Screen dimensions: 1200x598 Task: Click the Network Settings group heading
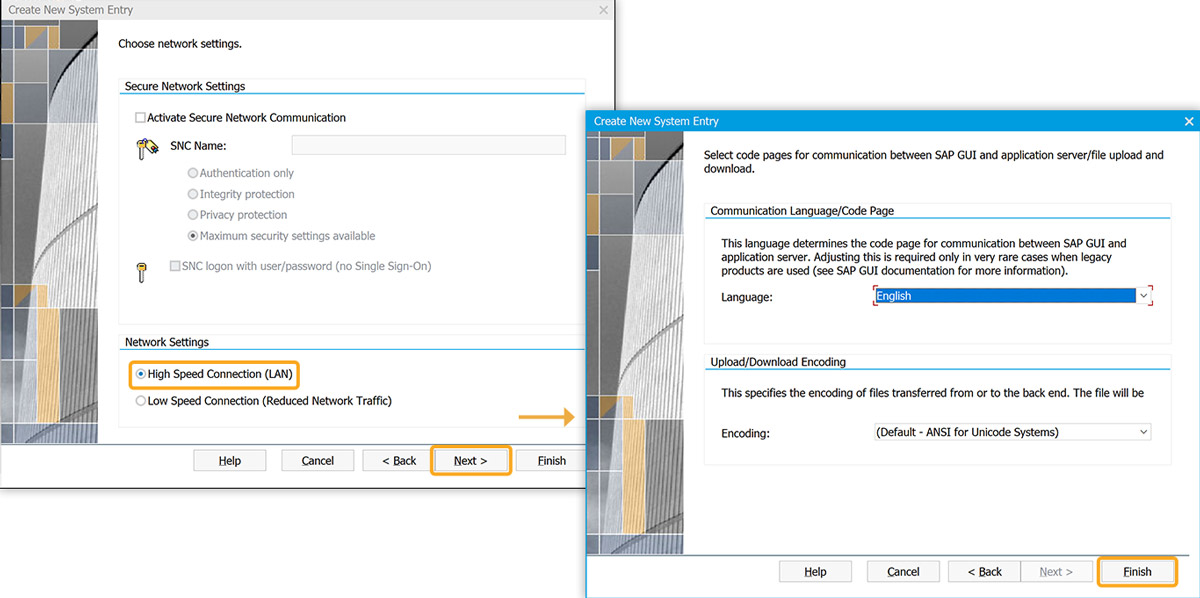[x=167, y=342]
